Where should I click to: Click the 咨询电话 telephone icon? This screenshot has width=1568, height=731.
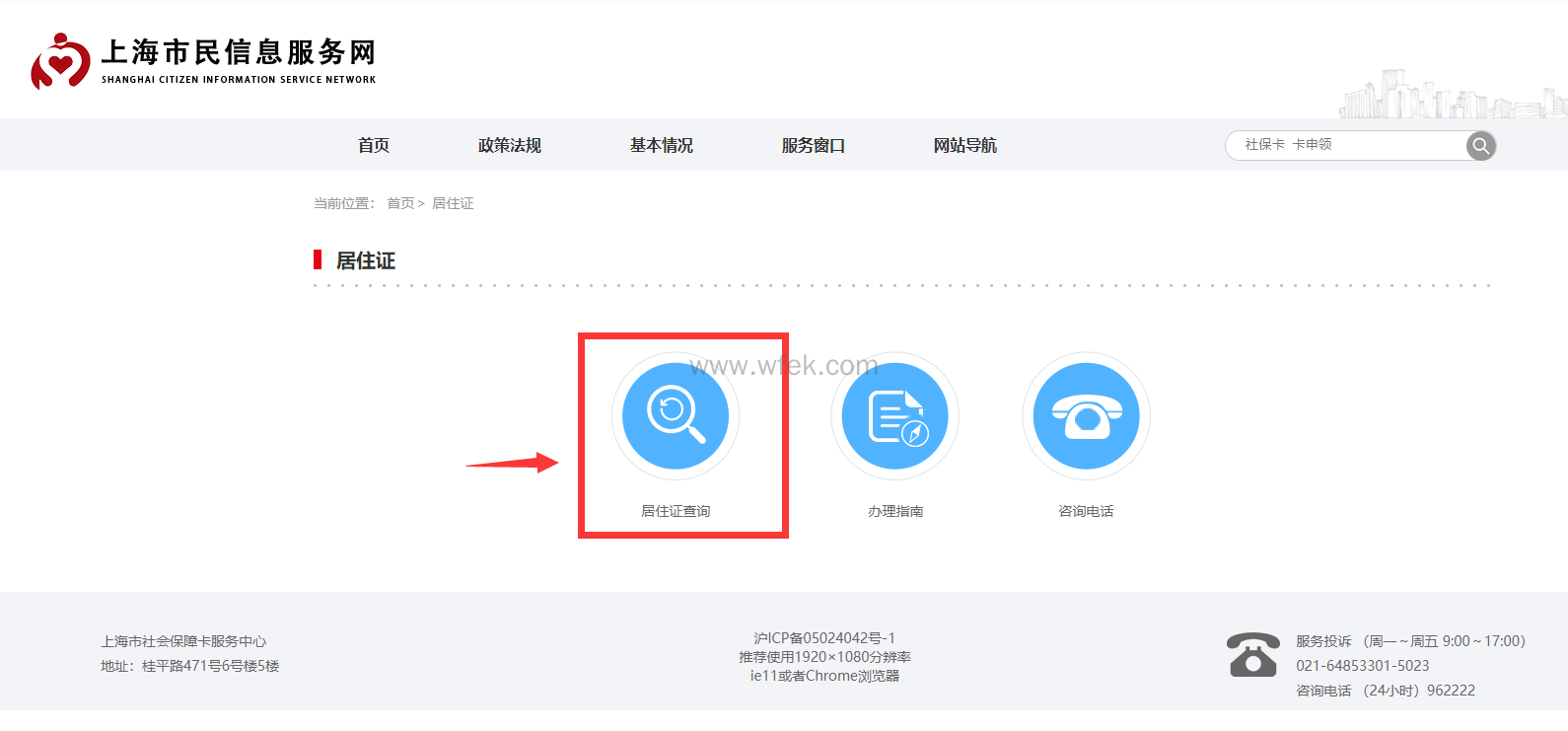[x=1086, y=415]
